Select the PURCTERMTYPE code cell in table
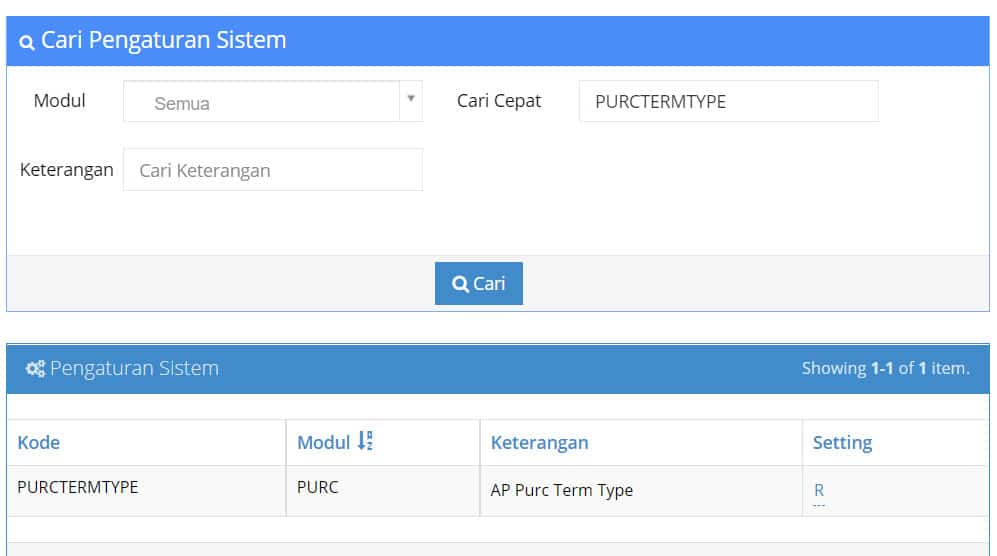997x556 pixels. [78, 487]
